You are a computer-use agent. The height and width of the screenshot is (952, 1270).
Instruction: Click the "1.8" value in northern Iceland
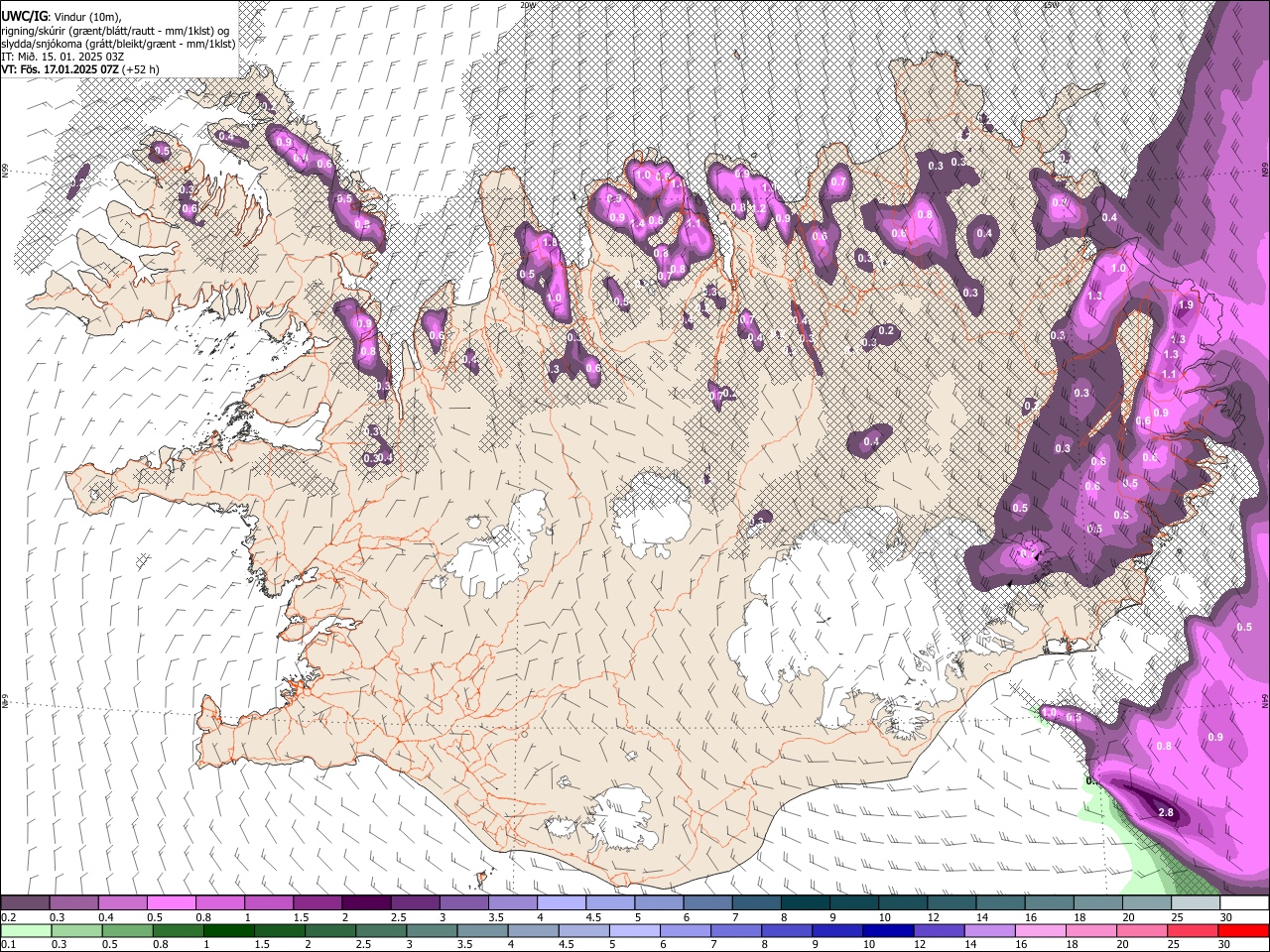click(550, 242)
